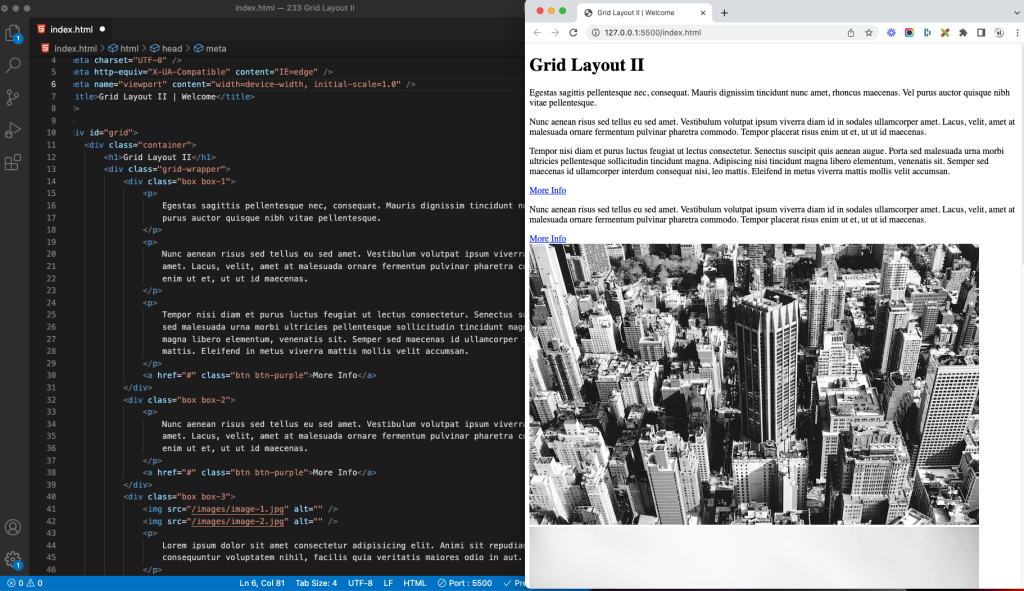Open Accounts icon in VS Code
Viewport: 1024px width, 591px height.
(x=13, y=527)
